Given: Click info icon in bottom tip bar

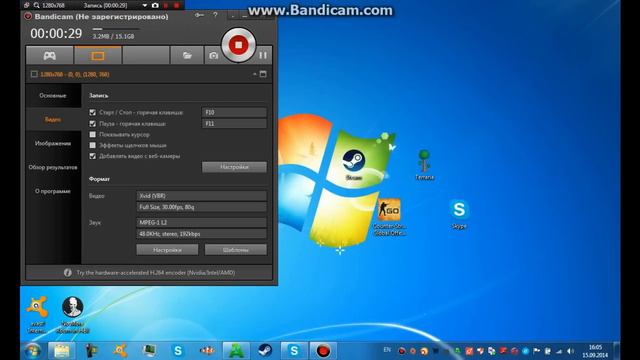Looking at the screenshot, I should [x=68, y=273].
